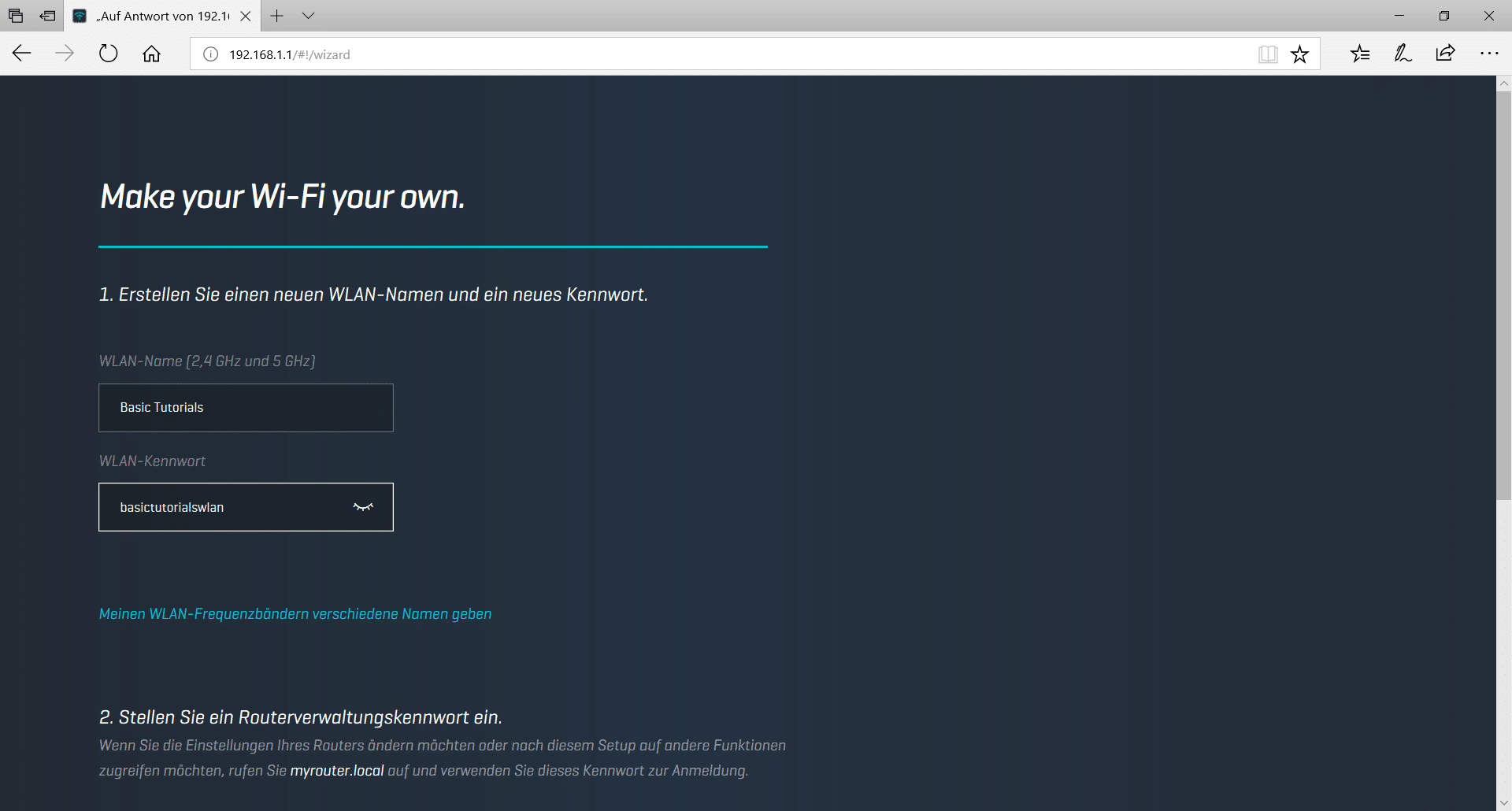Image resolution: width=1512 pixels, height=811 pixels.
Task: Click the browser Back arrow
Action: coord(22,54)
